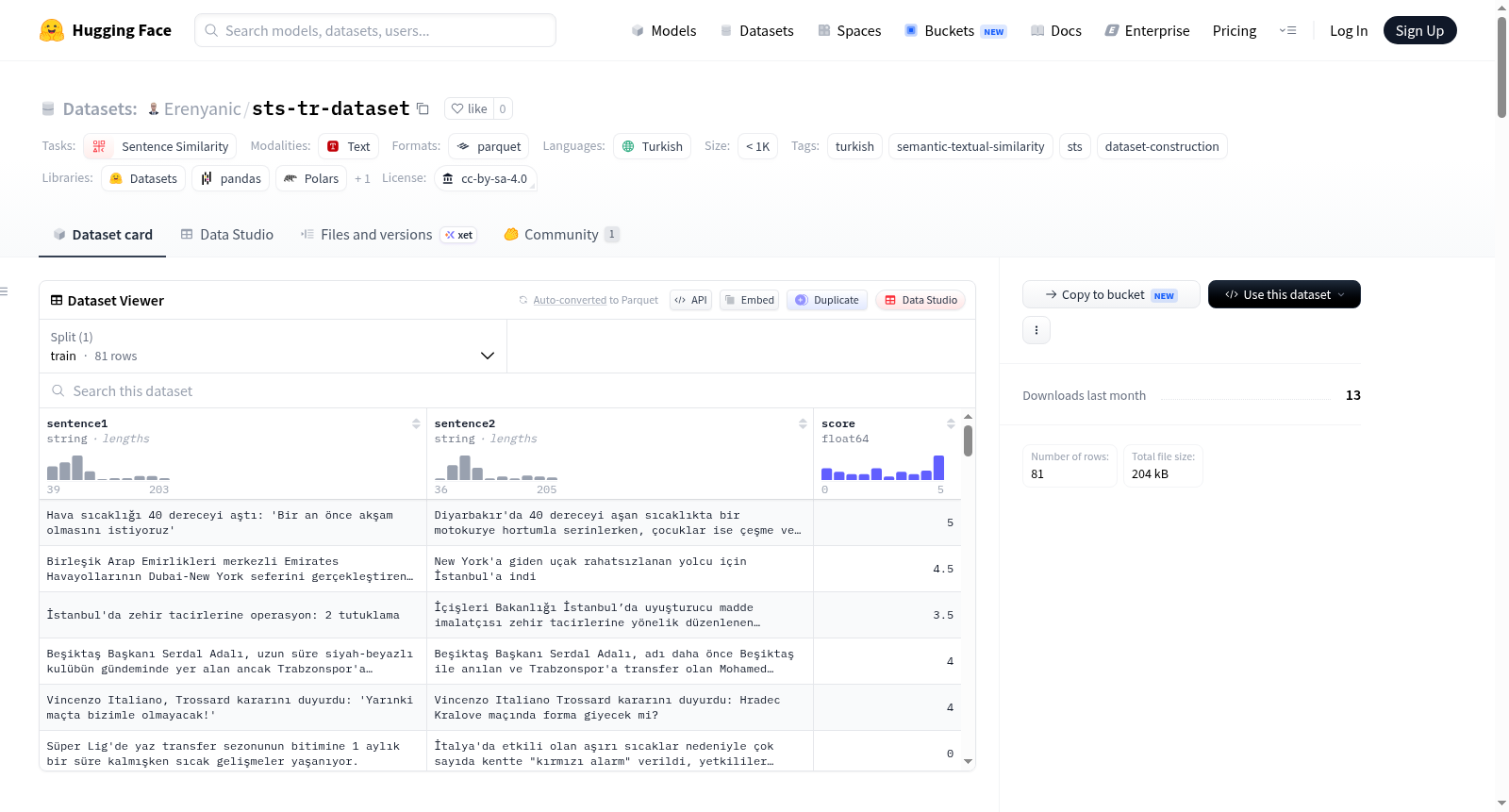Sort the score column
The image size is (1509, 812).
coord(951,423)
